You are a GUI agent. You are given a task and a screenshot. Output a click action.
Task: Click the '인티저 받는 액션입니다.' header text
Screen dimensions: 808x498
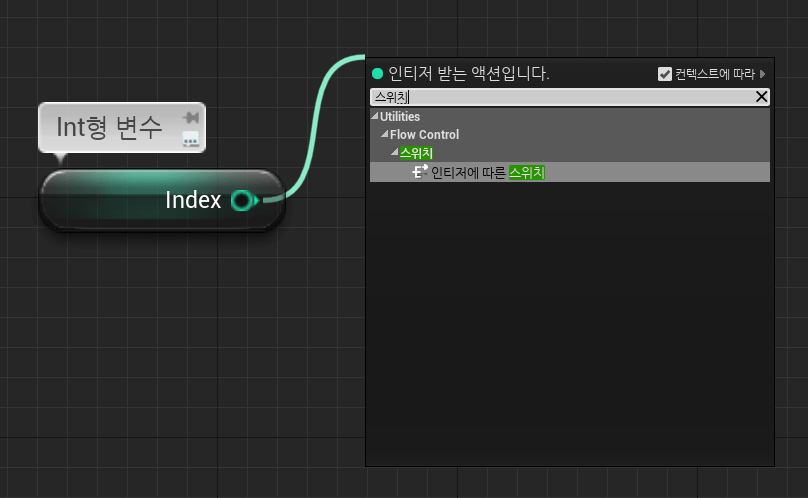point(468,74)
